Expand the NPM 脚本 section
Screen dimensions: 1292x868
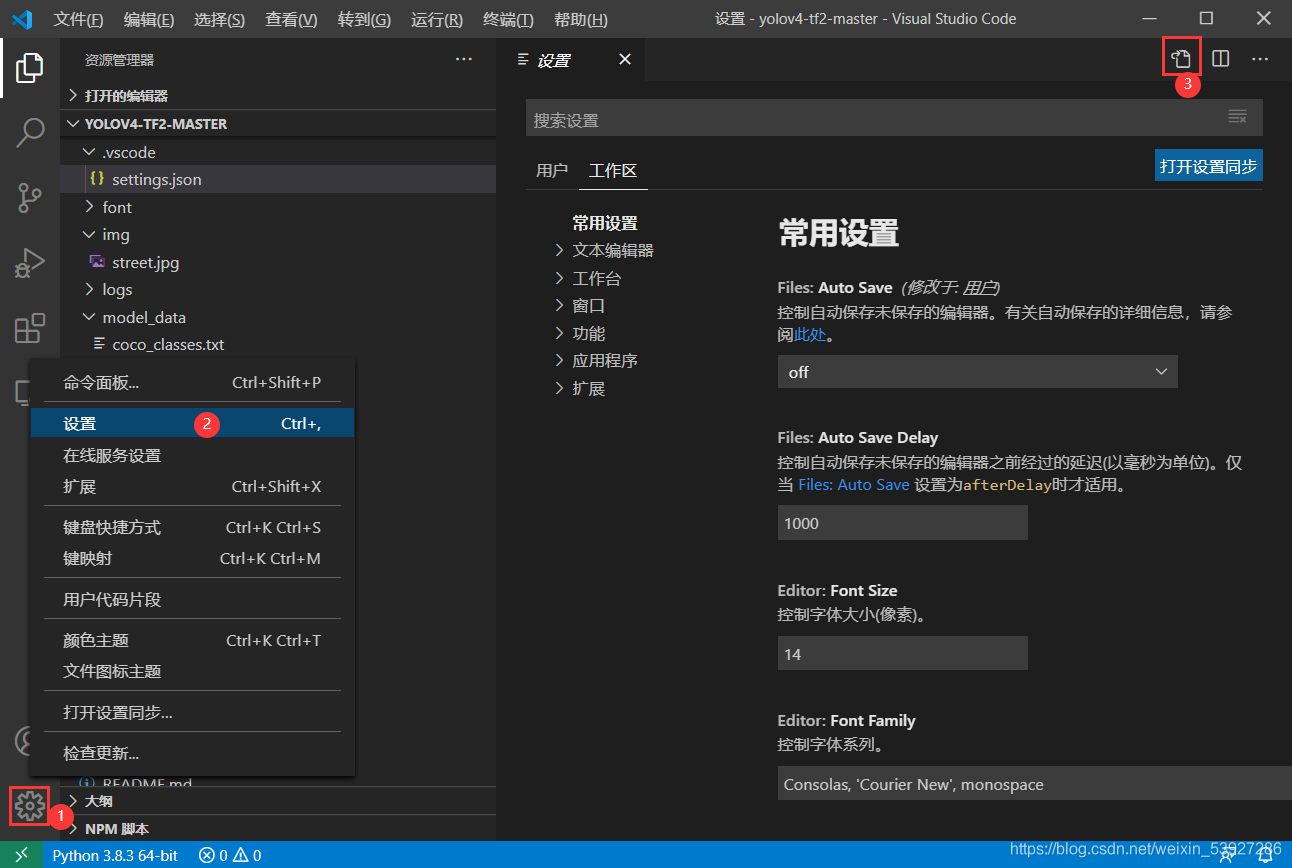click(x=278, y=829)
